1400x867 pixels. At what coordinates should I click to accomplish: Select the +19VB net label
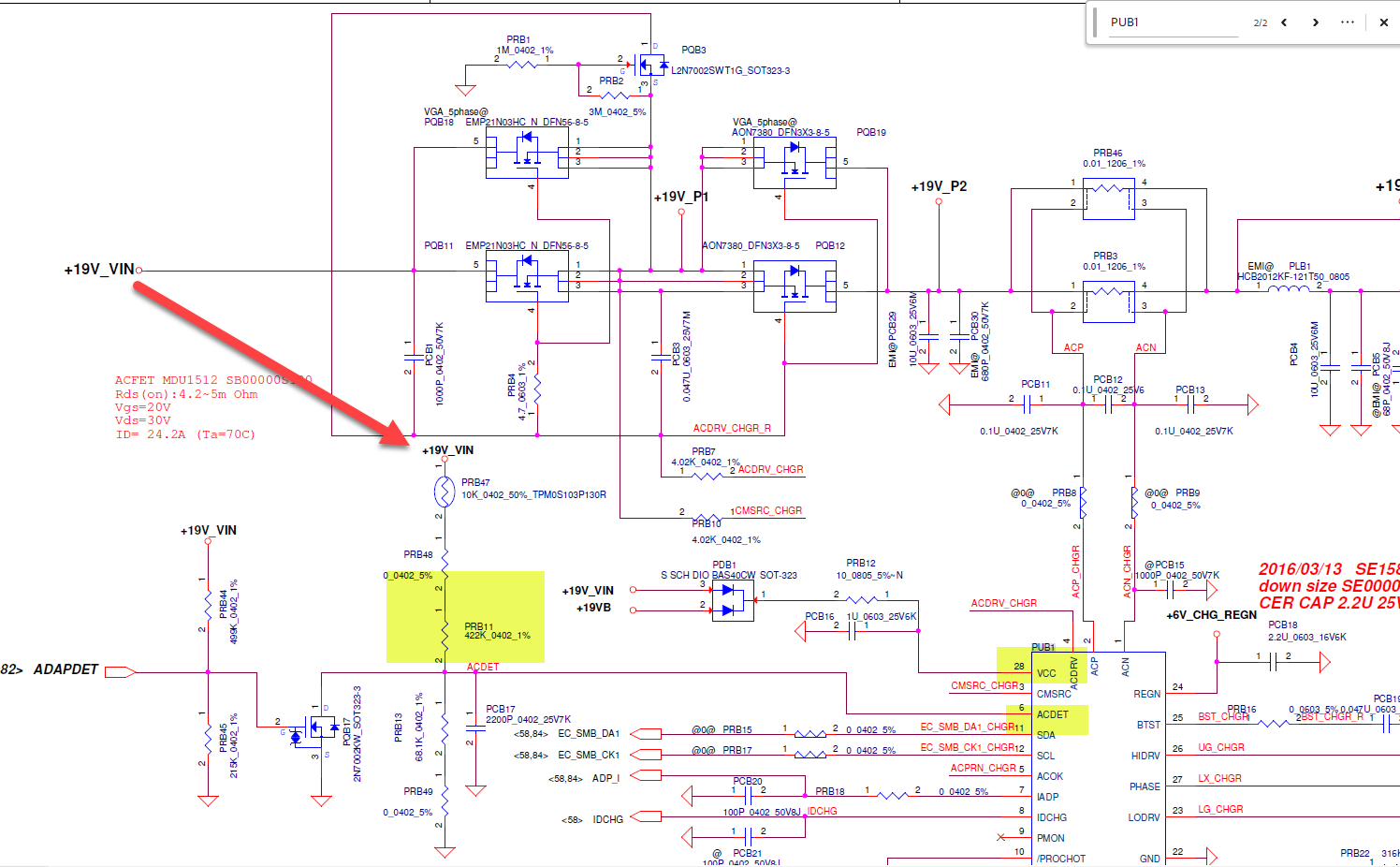pyautogui.click(x=594, y=608)
